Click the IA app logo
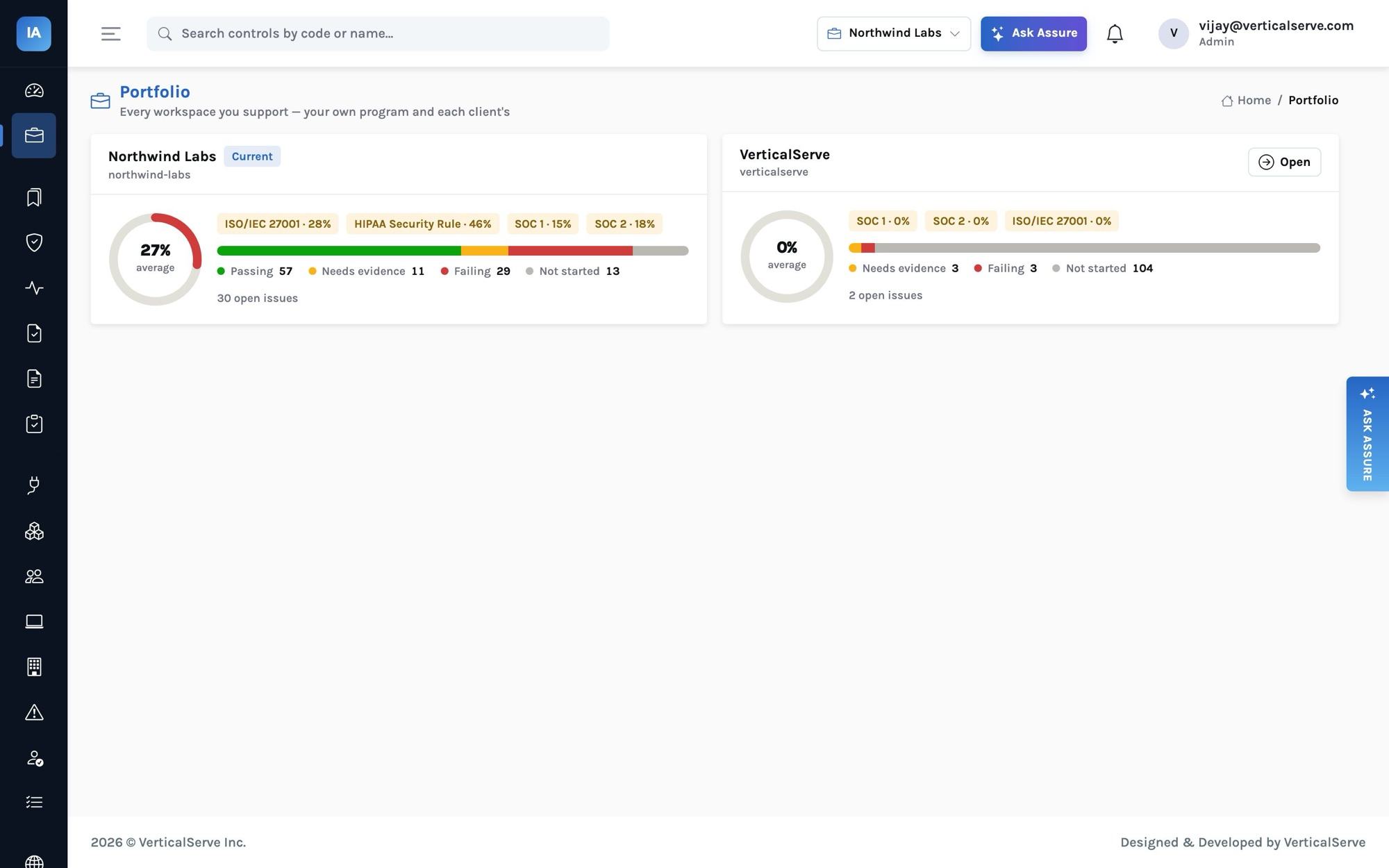 [34, 33]
